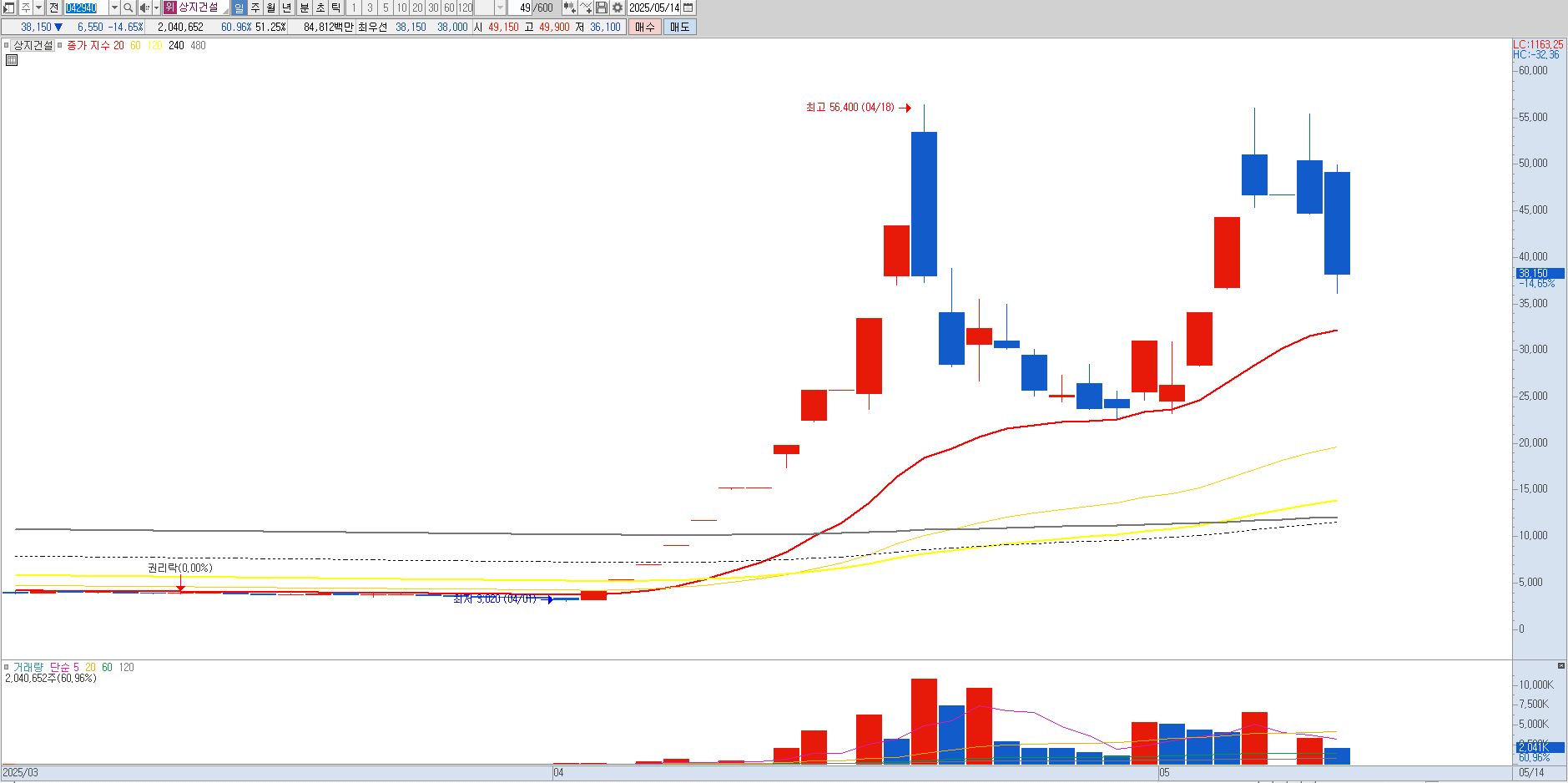
Task: Click the candle count field showing 49
Action: coord(521,8)
